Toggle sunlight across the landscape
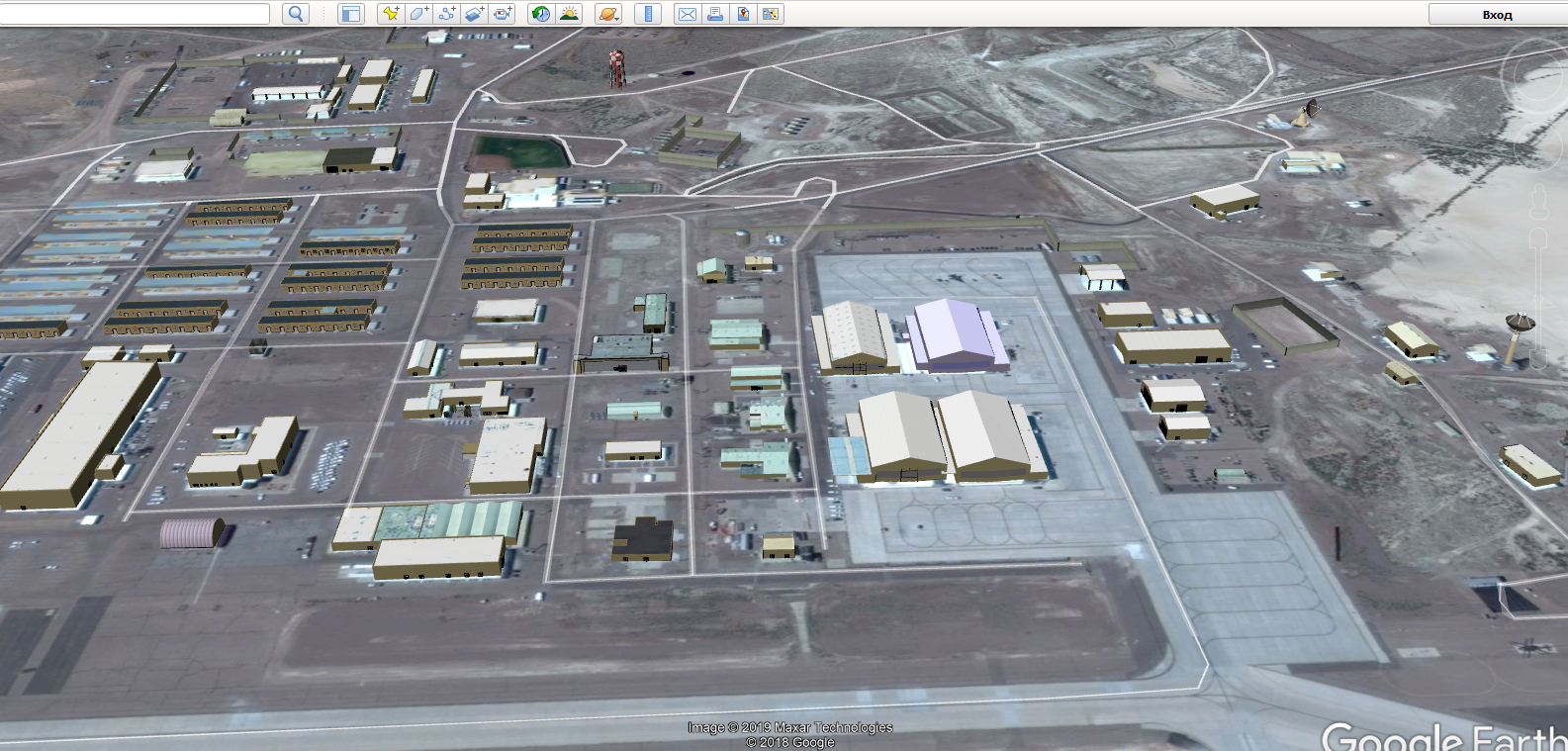 pyautogui.click(x=569, y=14)
